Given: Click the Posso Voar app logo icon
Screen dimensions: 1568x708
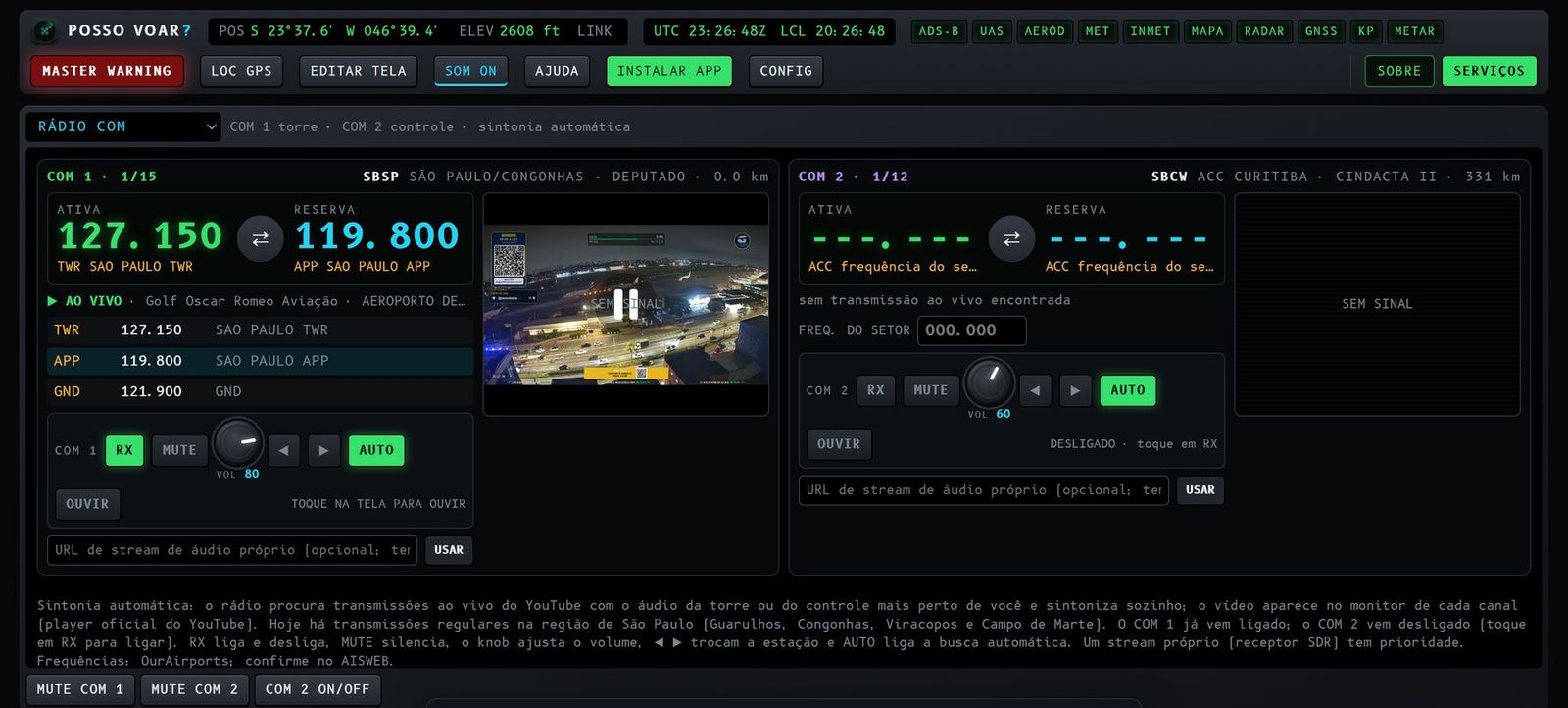Looking at the screenshot, I should 45,31.
